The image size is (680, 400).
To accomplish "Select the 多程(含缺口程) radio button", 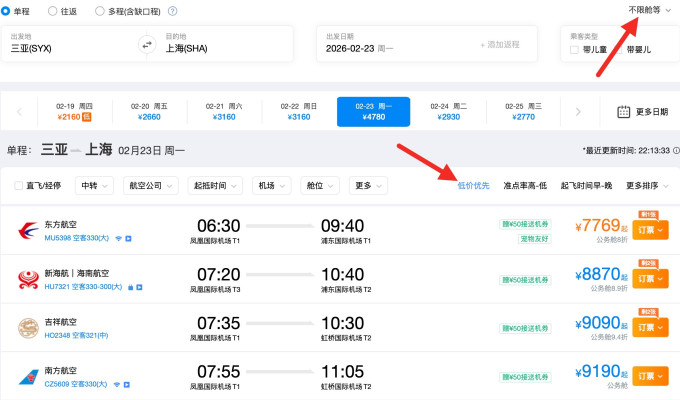I will (x=100, y=11).
